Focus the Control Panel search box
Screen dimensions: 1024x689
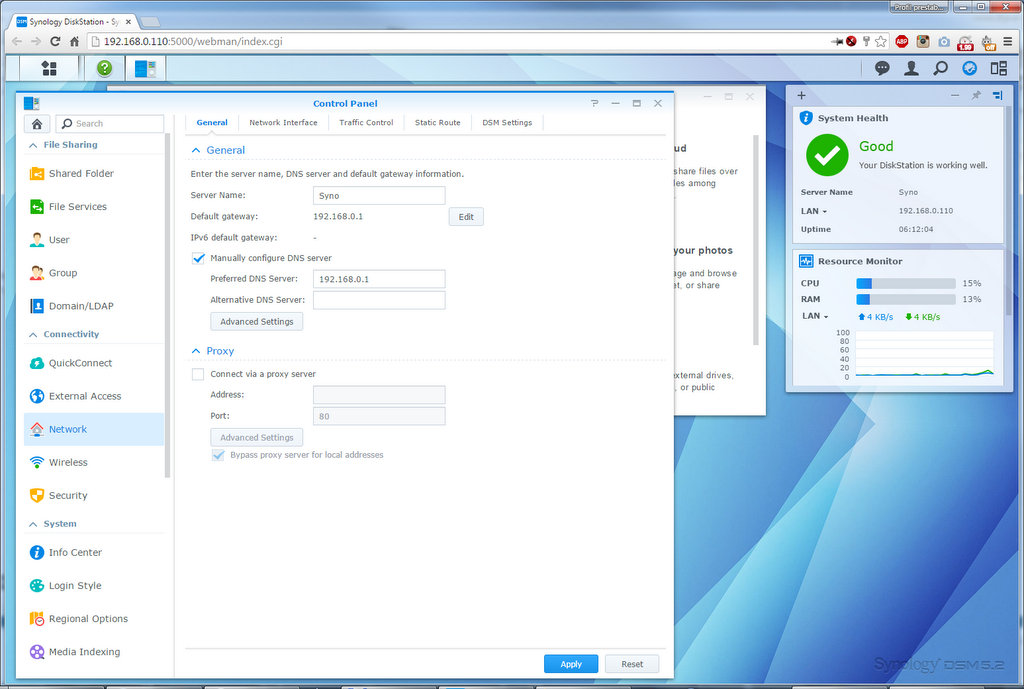pos(110,123)
